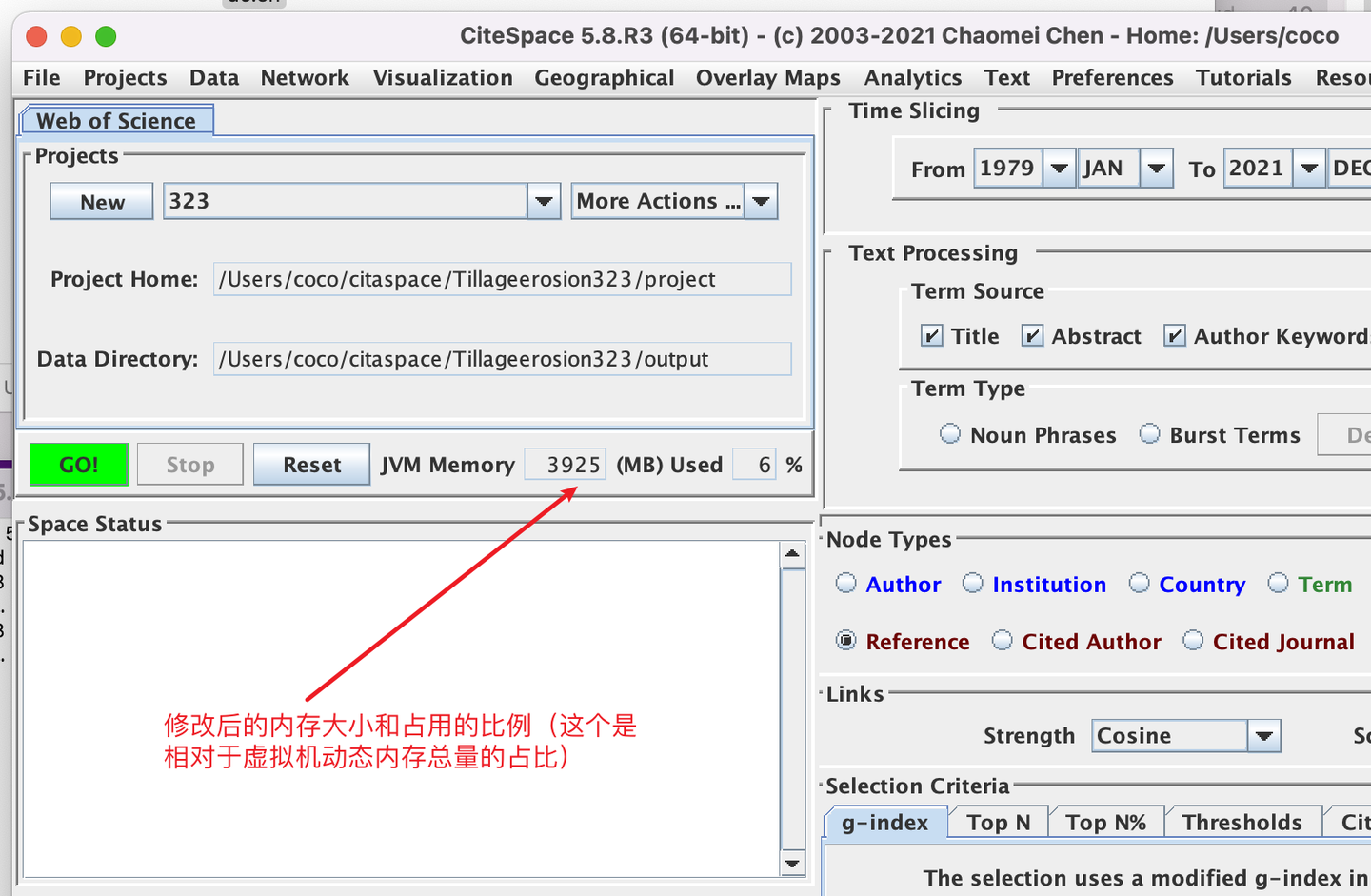Toggle the Title term source checkbox

932,336
